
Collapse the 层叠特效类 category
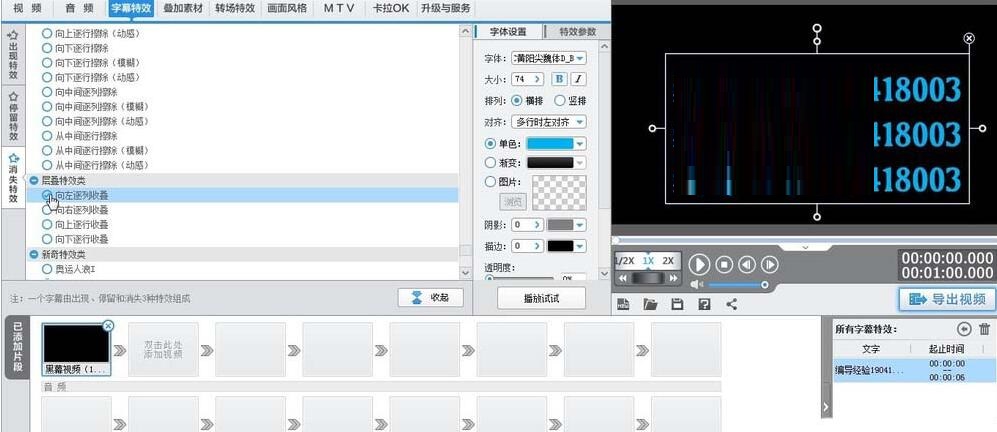coord(35,180)
